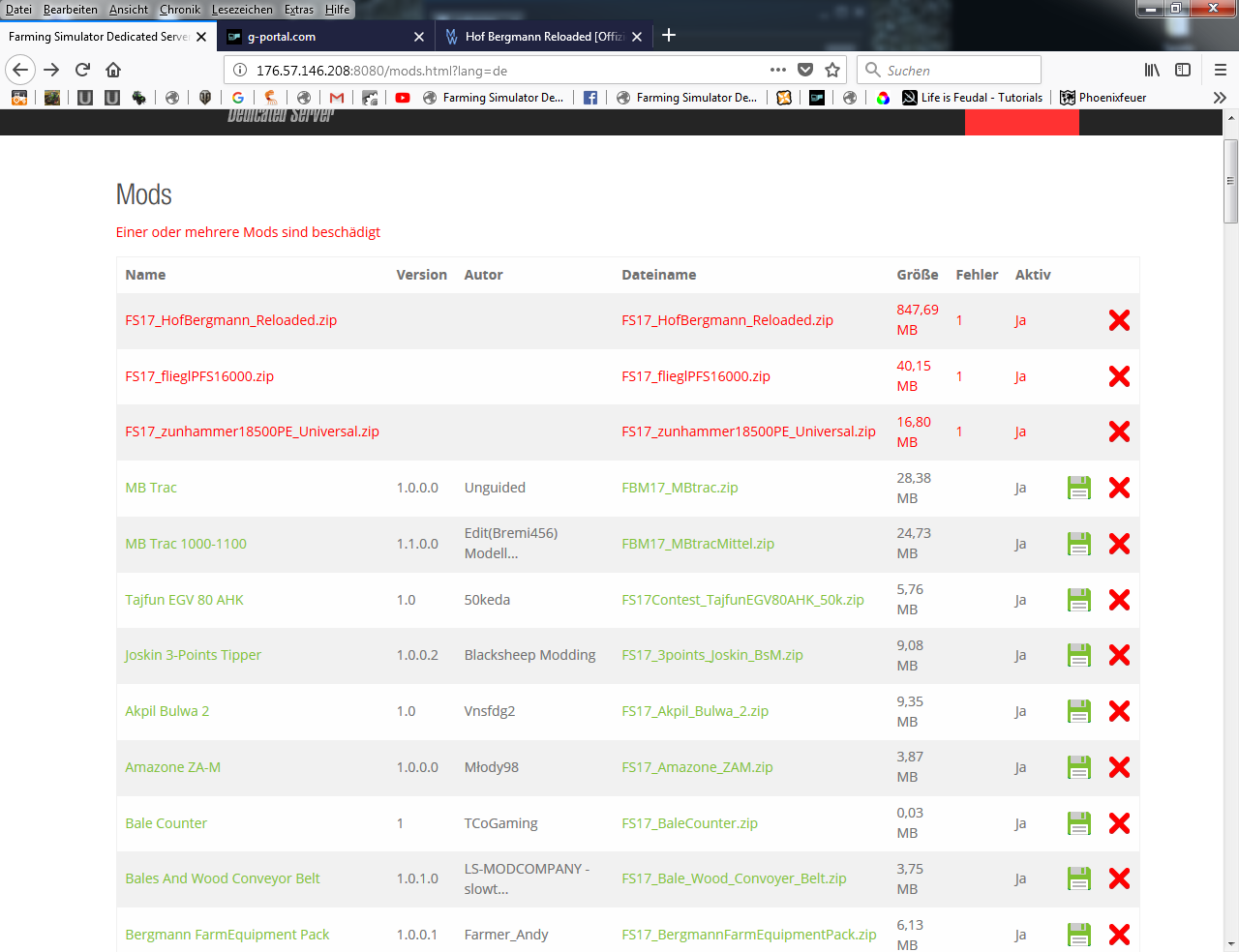The image size is (1239, 952).
Task: Close the g-portal.com tab
Action: coord(419,37)
